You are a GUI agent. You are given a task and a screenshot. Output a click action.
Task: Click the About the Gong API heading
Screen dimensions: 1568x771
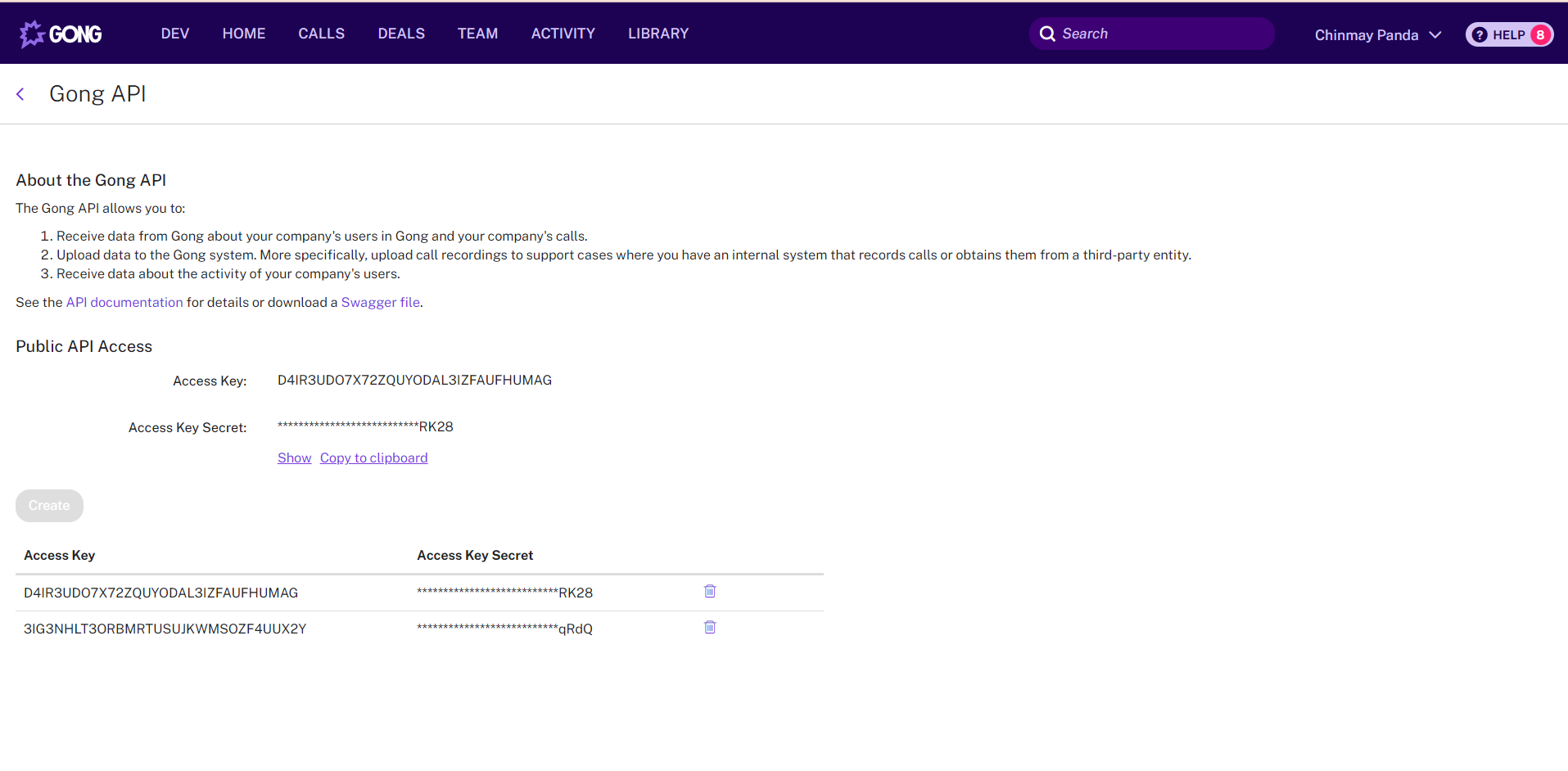point(91,180)
